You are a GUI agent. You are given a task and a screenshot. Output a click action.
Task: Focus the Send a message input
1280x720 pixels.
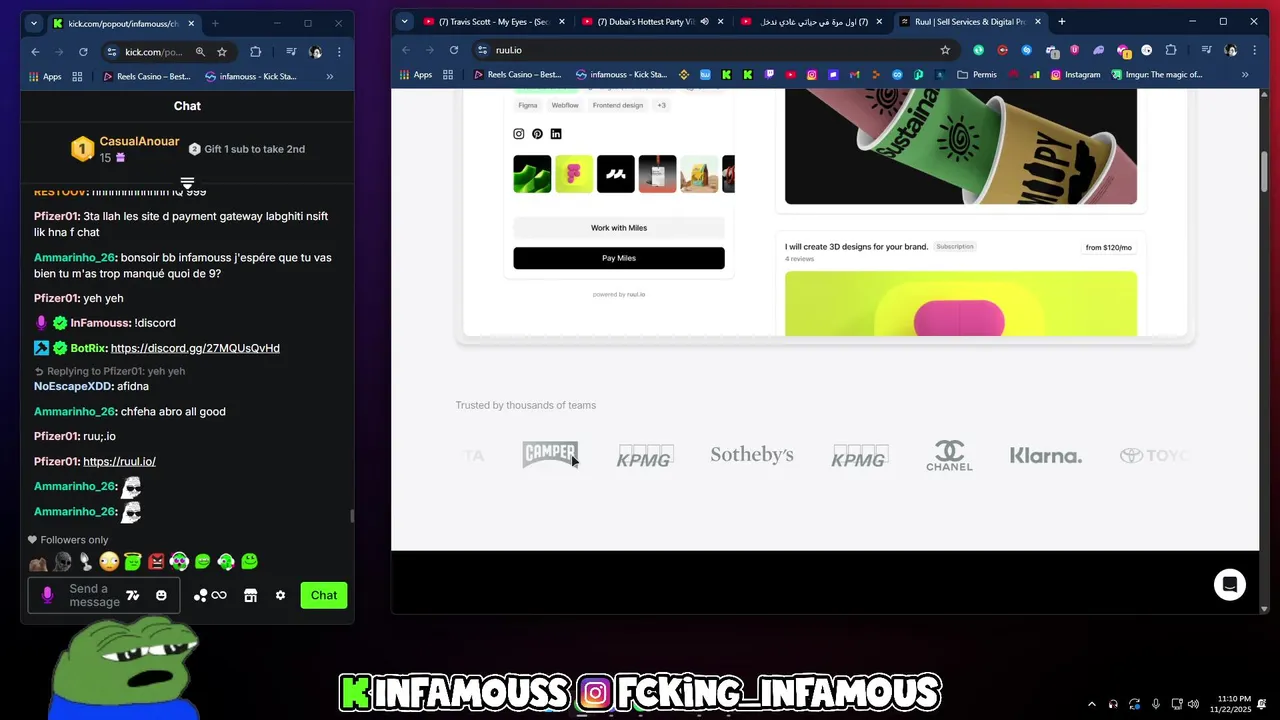point(94,595)
